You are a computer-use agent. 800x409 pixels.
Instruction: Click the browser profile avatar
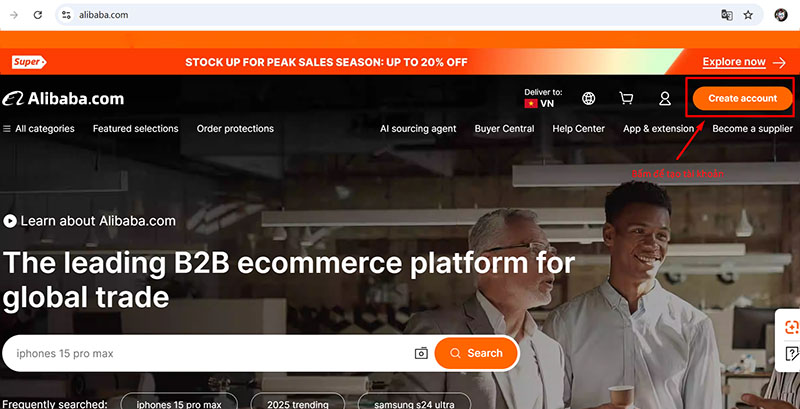pos(781,15)
